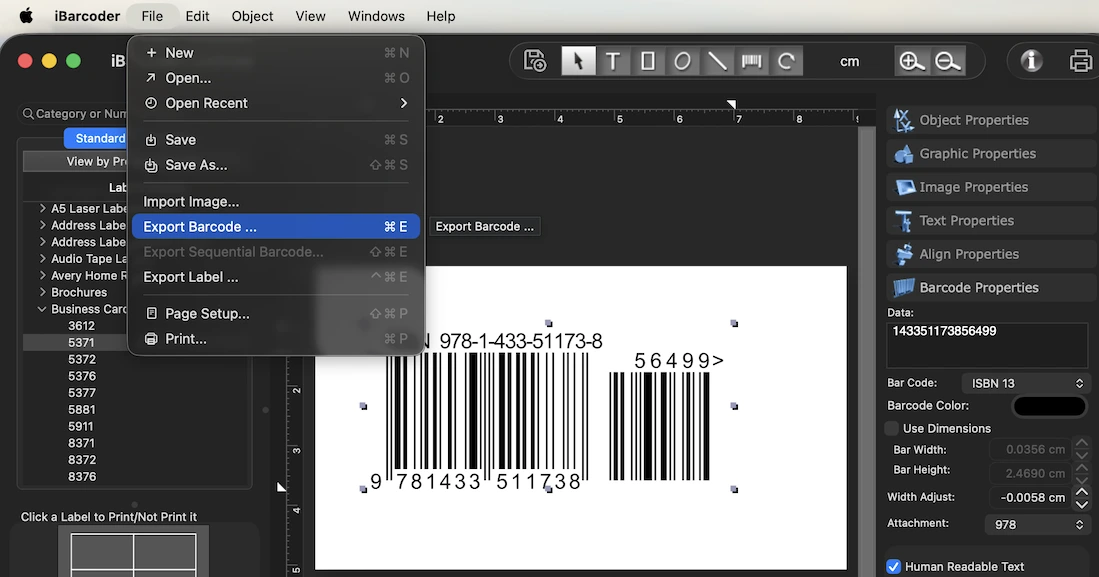Image resolution: width=1099 pixels, height=577 pixels.
Task: Select the Oval shape tool
Action: (682, 61)
